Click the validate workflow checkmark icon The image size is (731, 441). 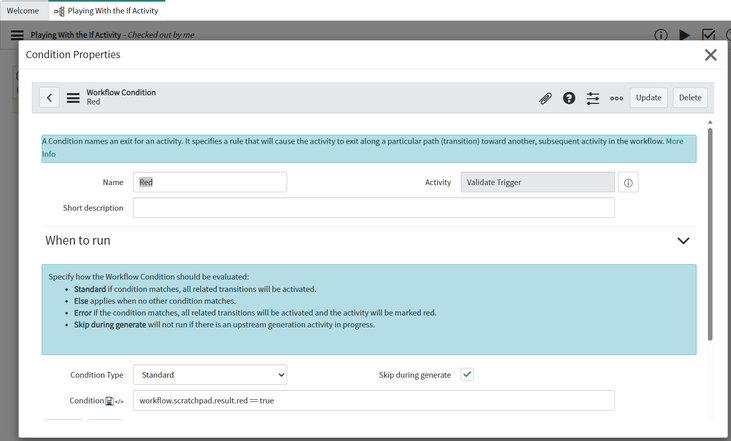tap(708, 35)
